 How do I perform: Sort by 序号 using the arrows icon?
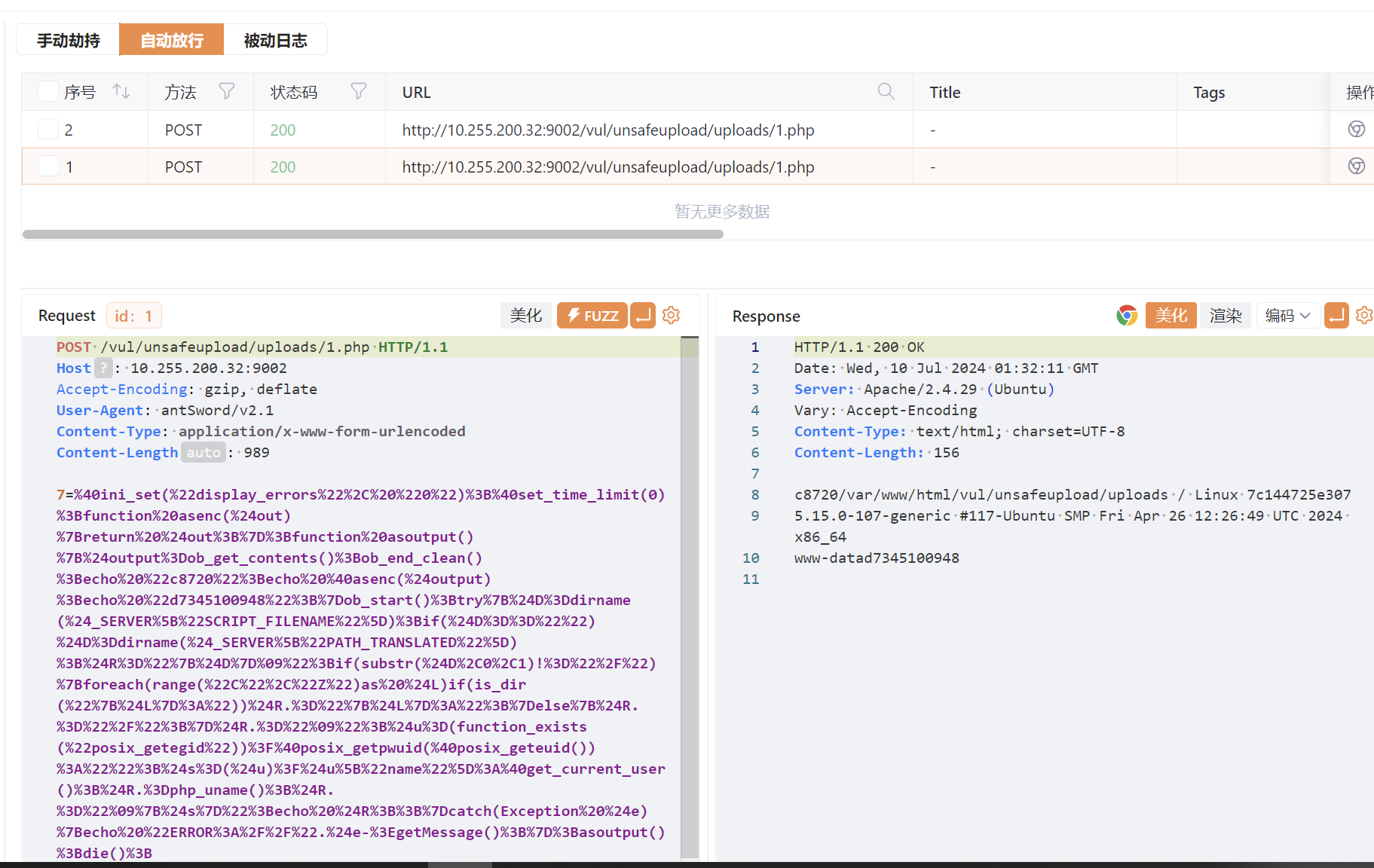(x=121, y=92)
